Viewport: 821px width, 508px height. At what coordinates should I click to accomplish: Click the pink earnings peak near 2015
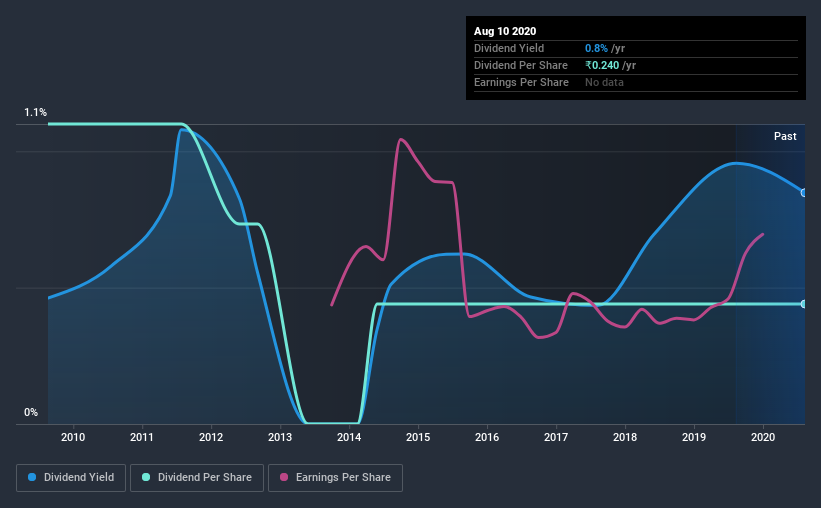401,139
